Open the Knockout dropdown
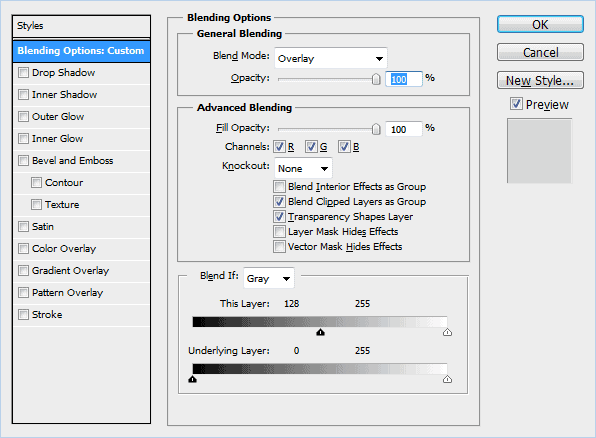This screenshot has height=438, width=596. click(303, 168)
